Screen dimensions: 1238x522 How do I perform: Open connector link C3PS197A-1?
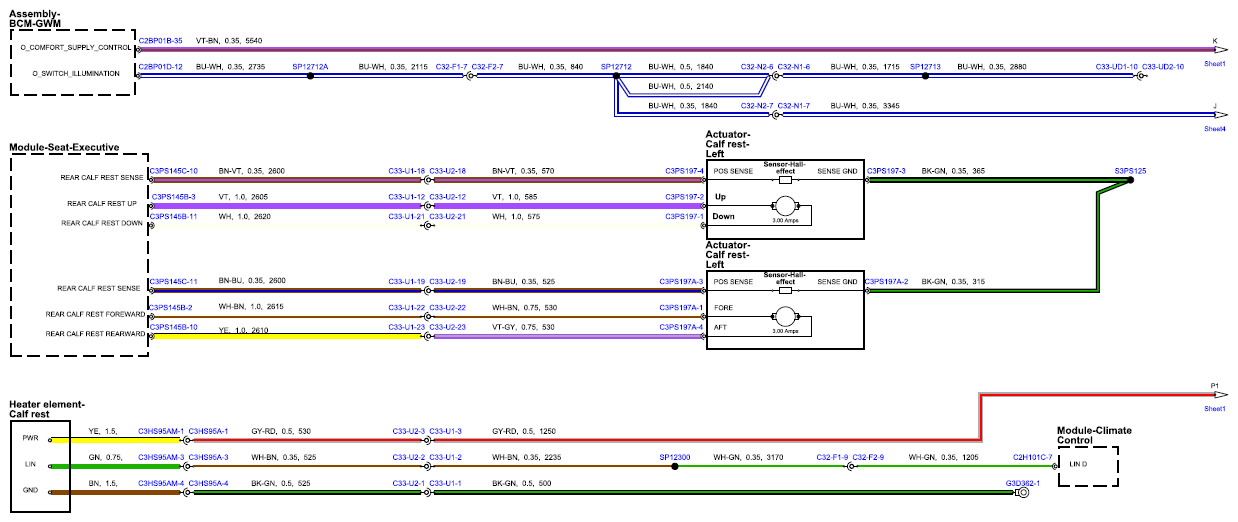[x=682, y=307]
